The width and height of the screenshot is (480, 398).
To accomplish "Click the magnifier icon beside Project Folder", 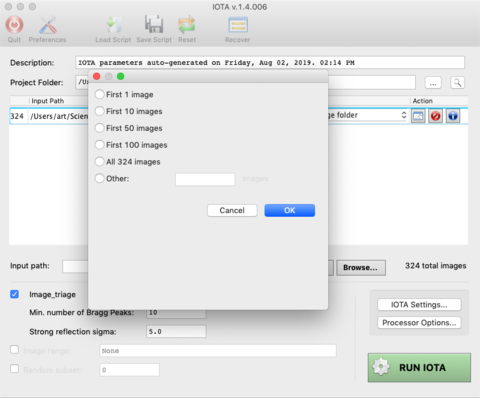I will 457,82.
